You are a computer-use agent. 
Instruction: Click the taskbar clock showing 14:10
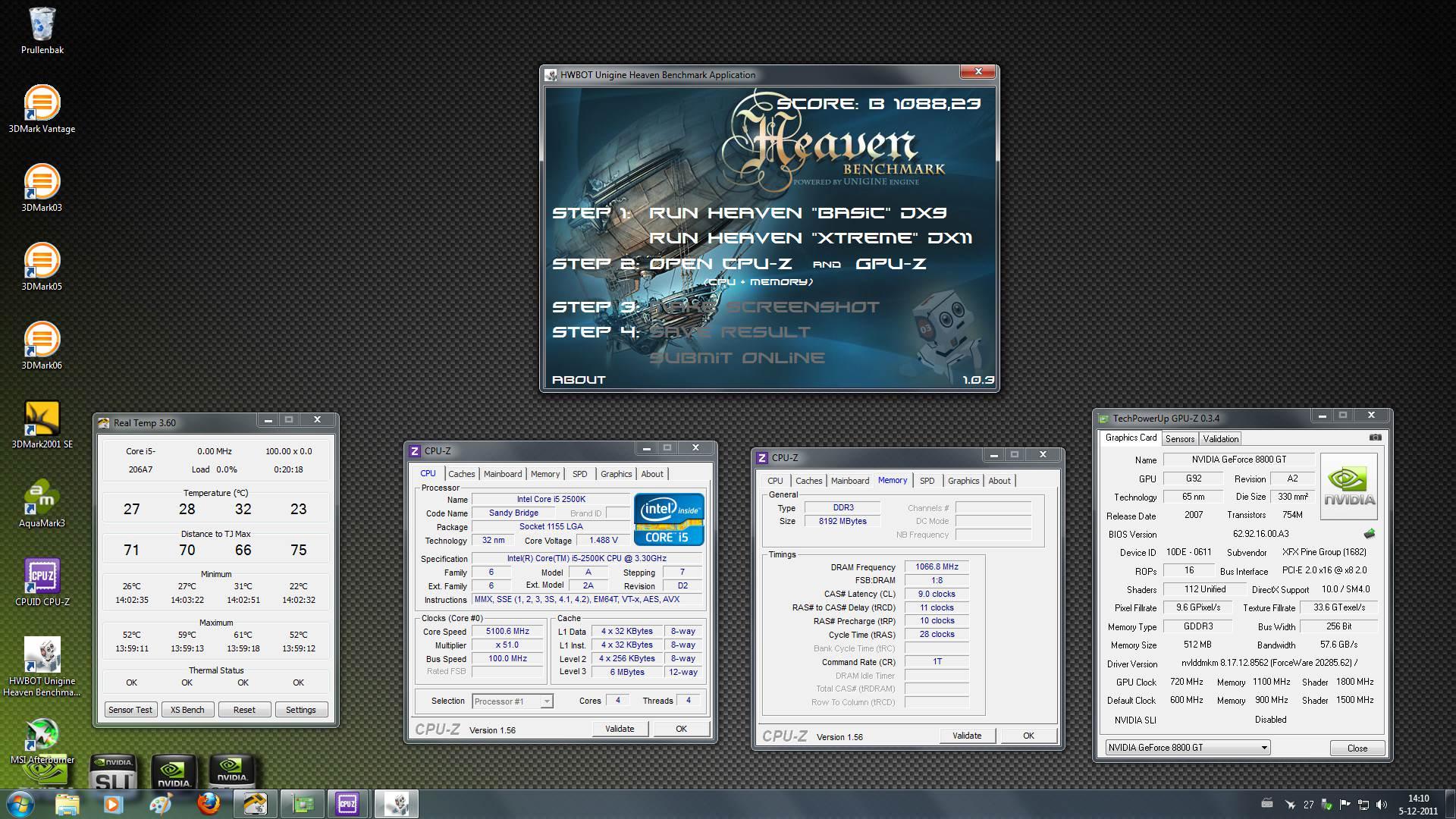[x=1418, y=804]
